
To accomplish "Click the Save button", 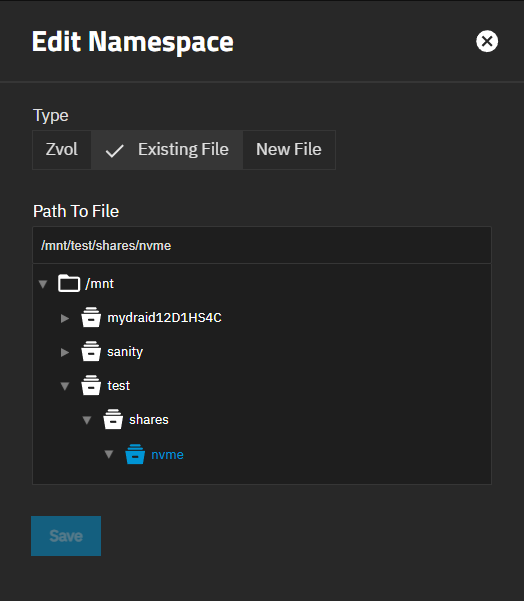I will (66, 536).
